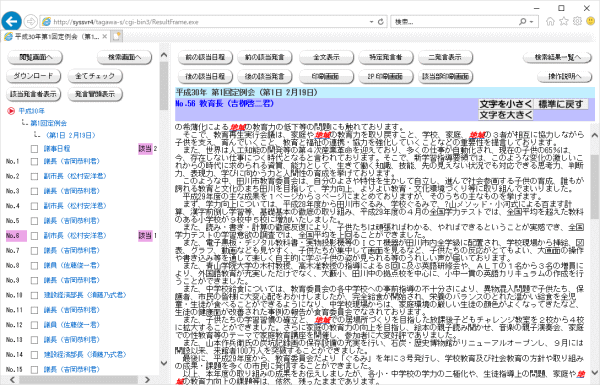Viewport: 600px width, 385px height.
Task: Tick the checkbox in row No.2
Action: point(34,176)
